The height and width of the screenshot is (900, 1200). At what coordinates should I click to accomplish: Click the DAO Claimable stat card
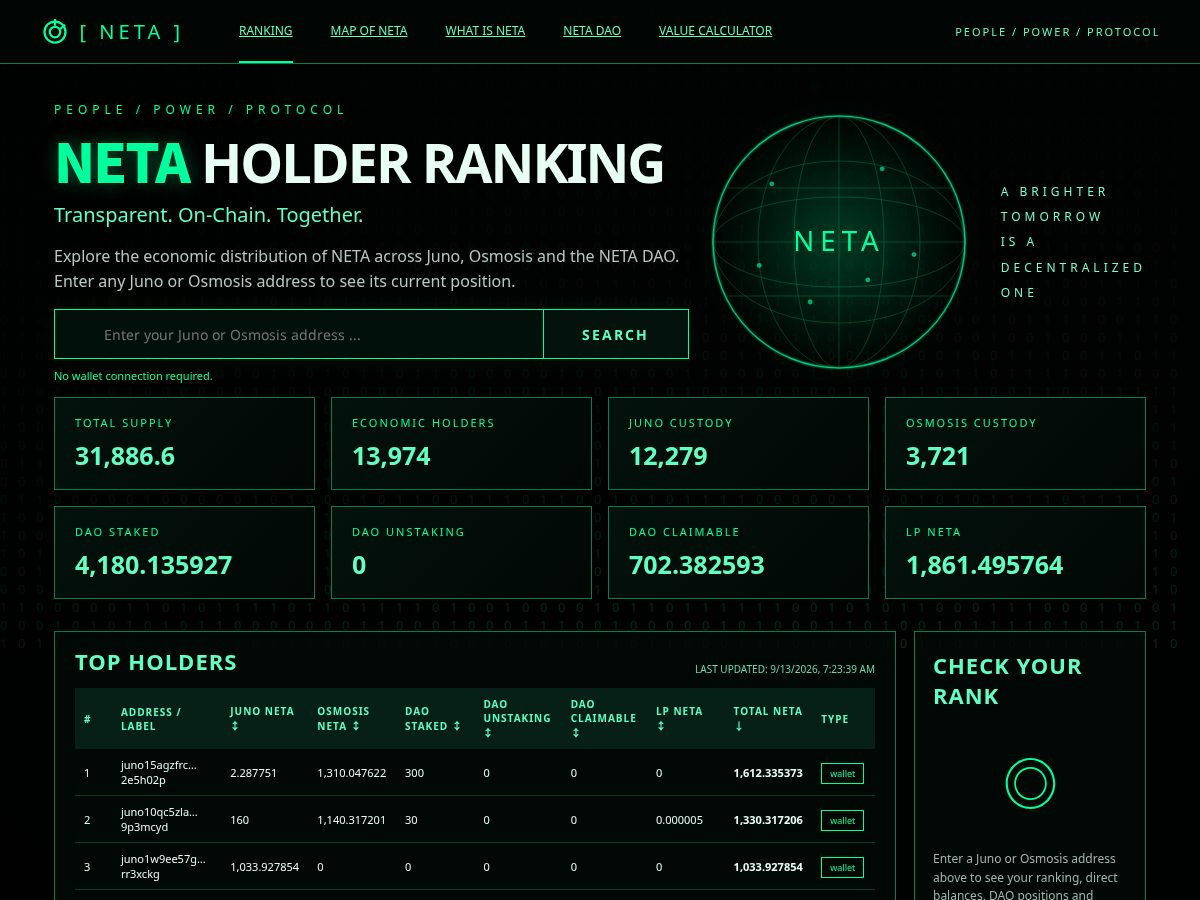point(738,552)
